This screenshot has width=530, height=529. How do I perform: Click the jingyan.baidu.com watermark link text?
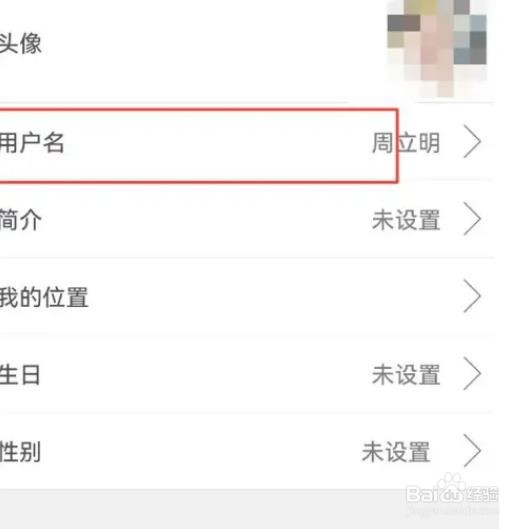[x=452, y=510]
